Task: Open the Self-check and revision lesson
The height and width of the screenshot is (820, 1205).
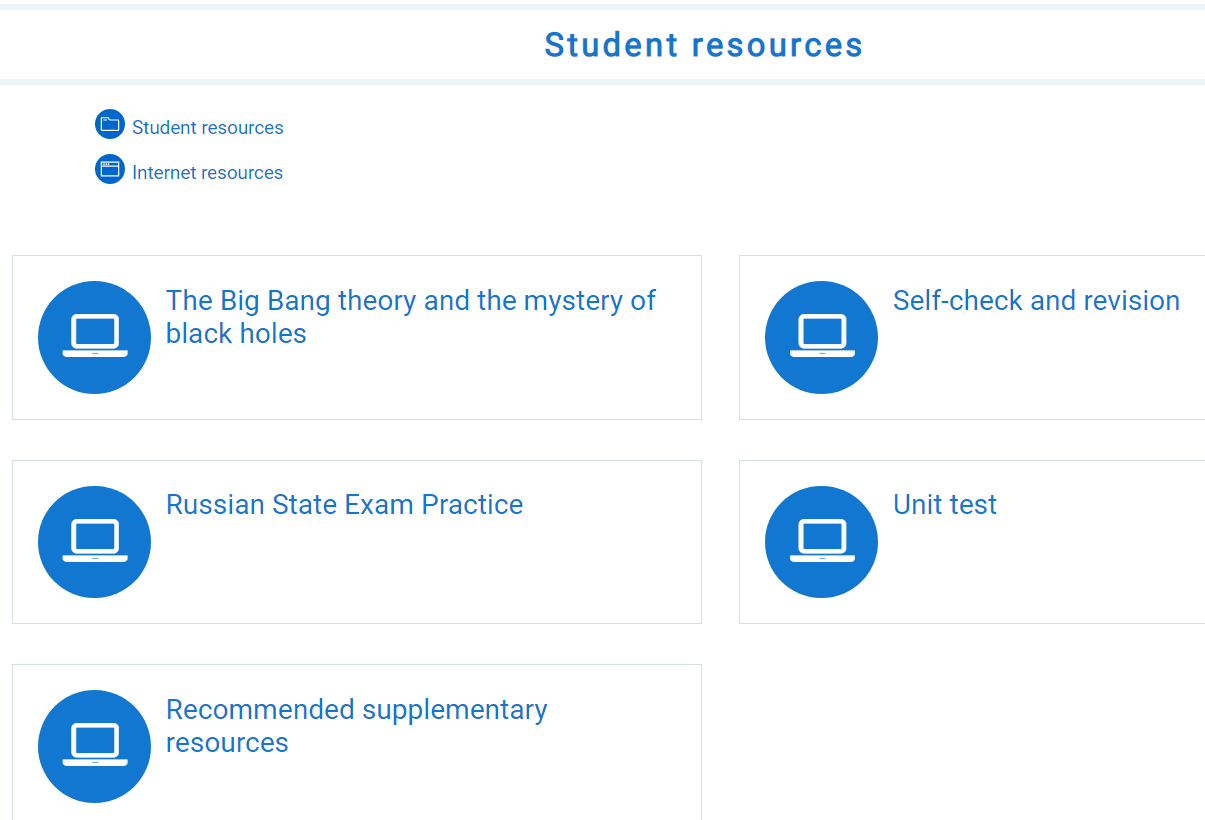Action: click(x=1036, y=300)
